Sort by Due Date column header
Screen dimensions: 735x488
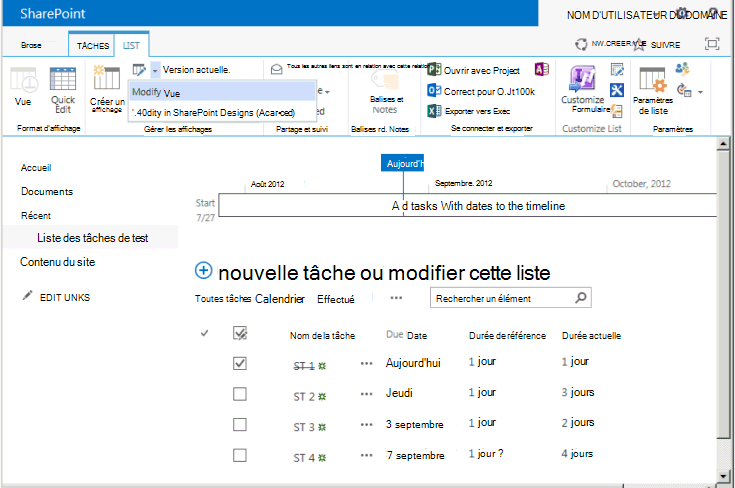pos(406,335)
